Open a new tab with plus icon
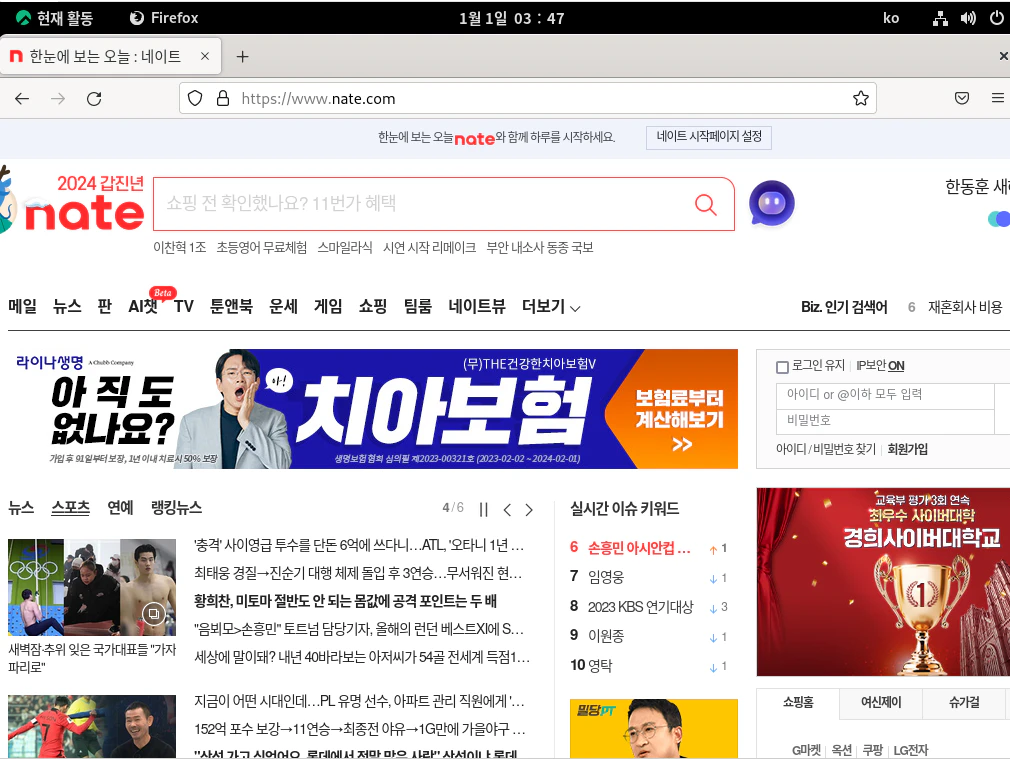The width and height of the screenshot is (1010, 759). (242, 57)
